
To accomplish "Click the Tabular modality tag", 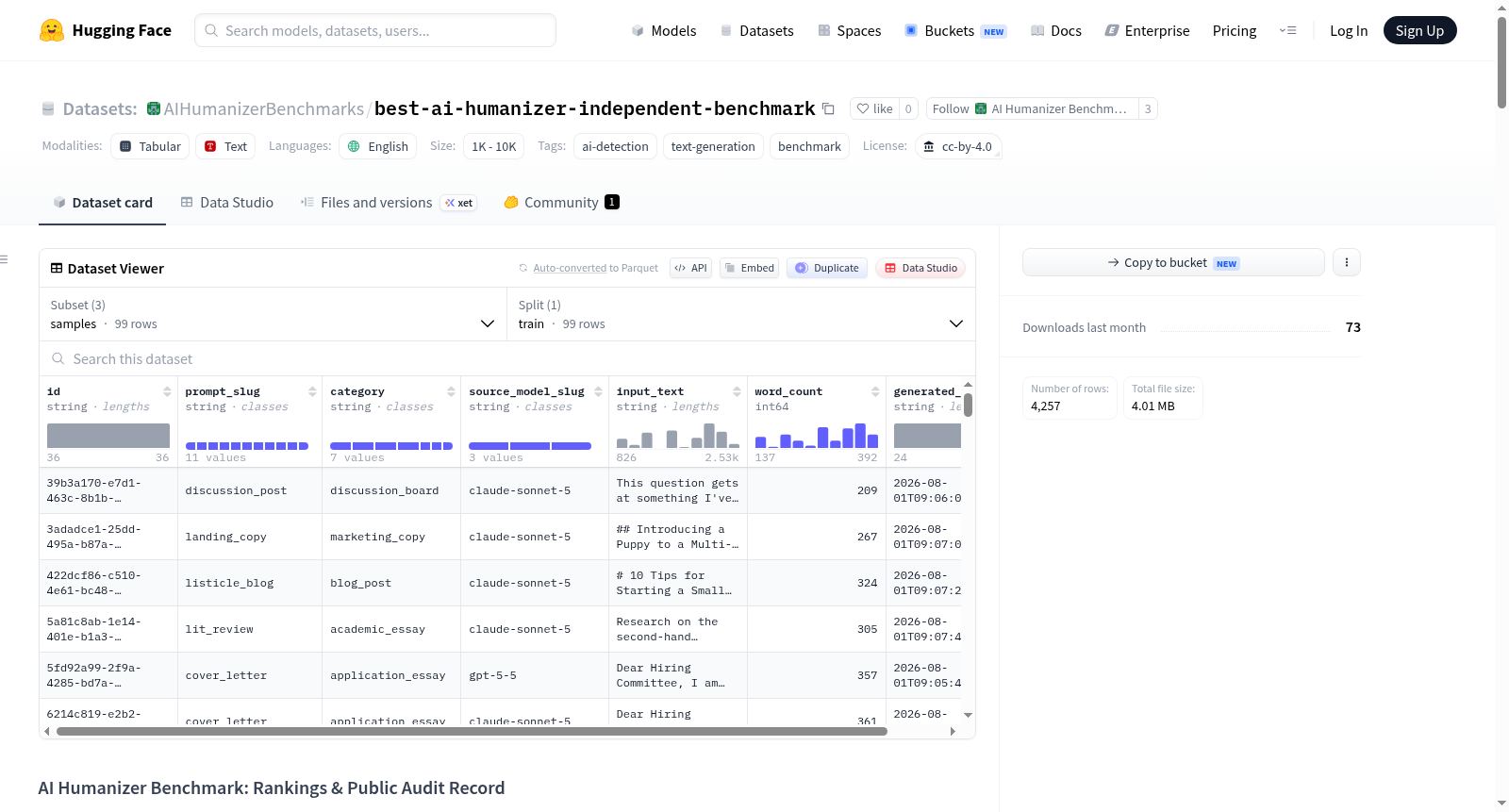I will (x=150, y=146).
